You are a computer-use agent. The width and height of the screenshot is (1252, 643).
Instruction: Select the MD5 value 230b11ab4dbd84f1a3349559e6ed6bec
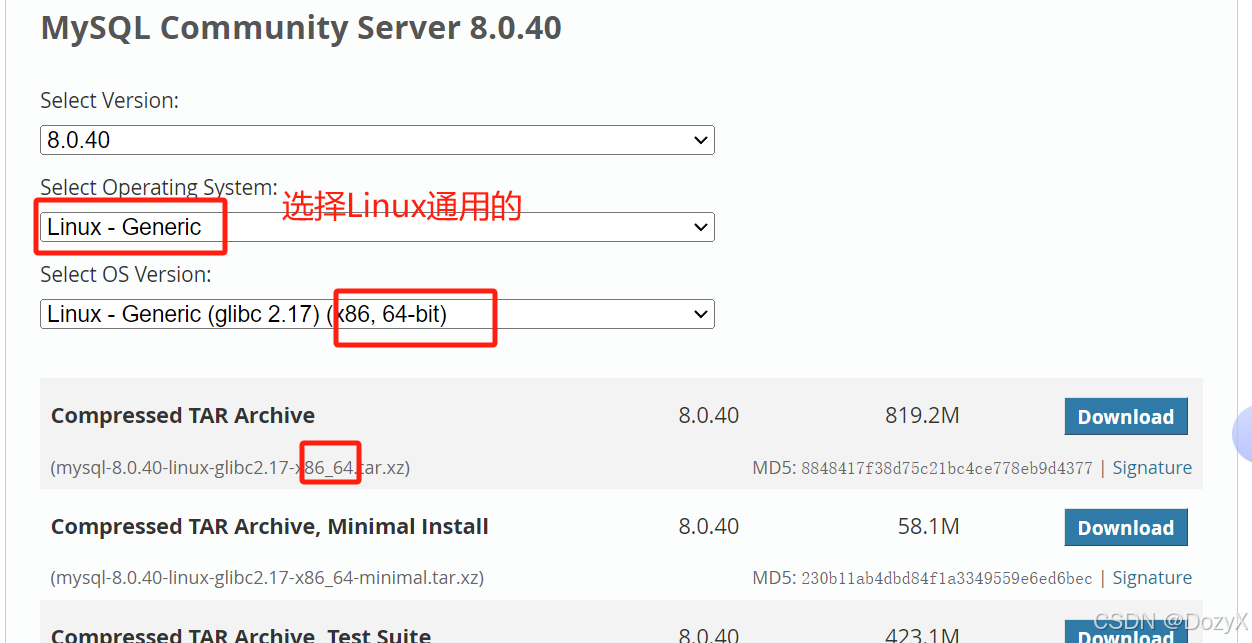pyautogui.click(x=947, y=578)
